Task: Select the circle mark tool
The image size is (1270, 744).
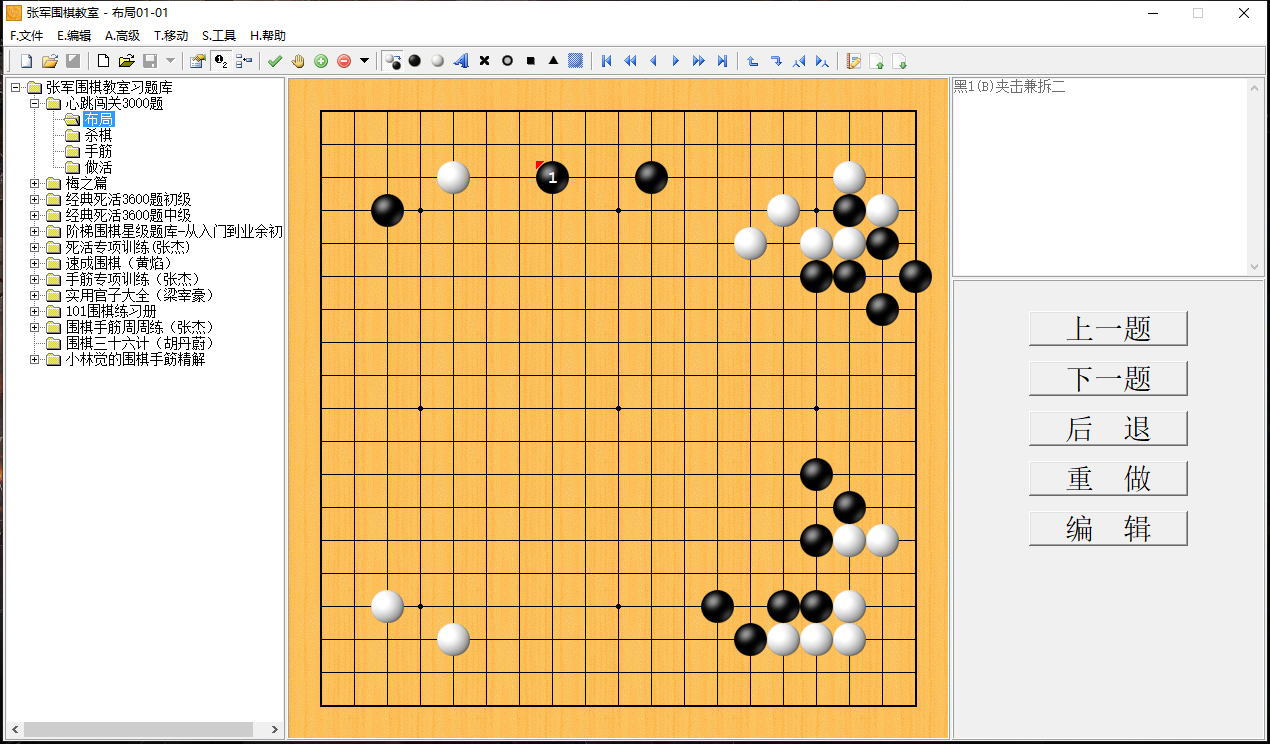Action: point(507,61)
